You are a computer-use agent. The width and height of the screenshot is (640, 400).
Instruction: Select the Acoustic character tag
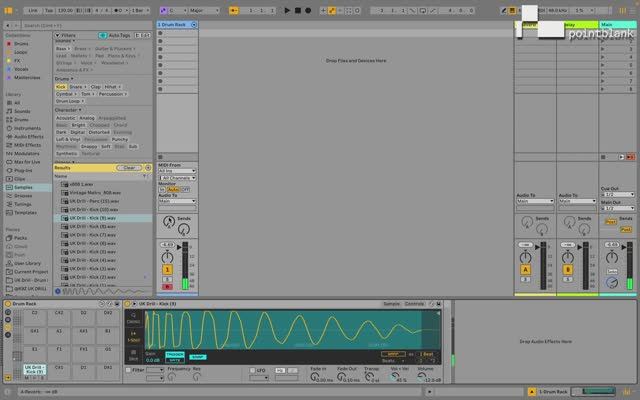pos(66,118)
